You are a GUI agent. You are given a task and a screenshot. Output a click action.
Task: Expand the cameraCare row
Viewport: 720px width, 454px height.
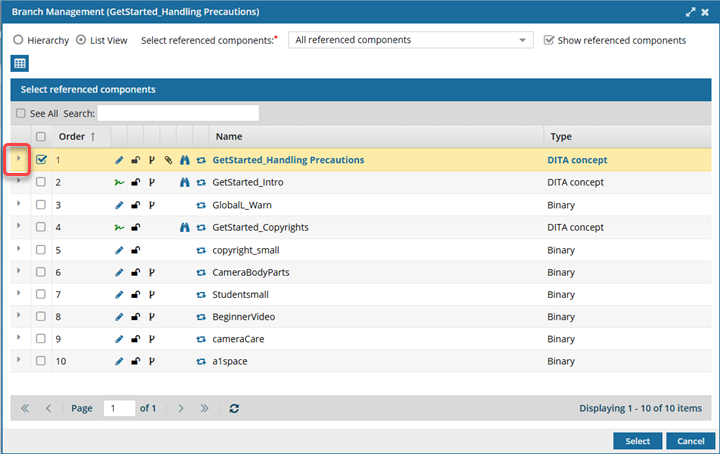19,338
